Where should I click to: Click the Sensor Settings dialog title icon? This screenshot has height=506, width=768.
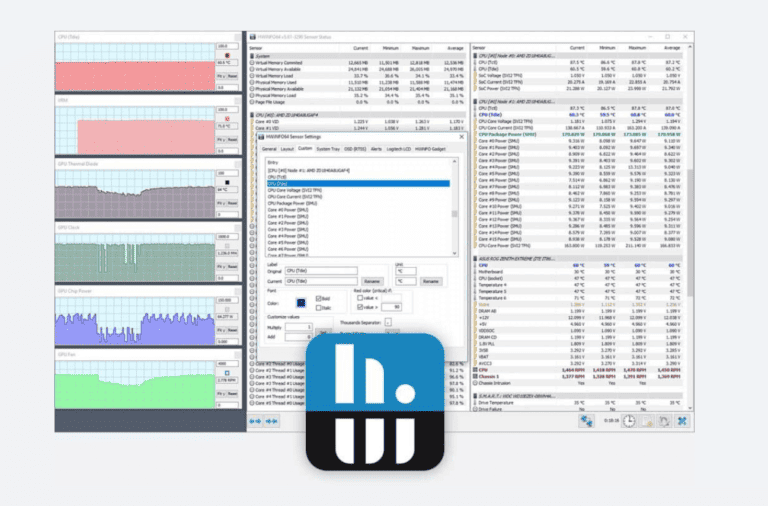tap(261, 137)
